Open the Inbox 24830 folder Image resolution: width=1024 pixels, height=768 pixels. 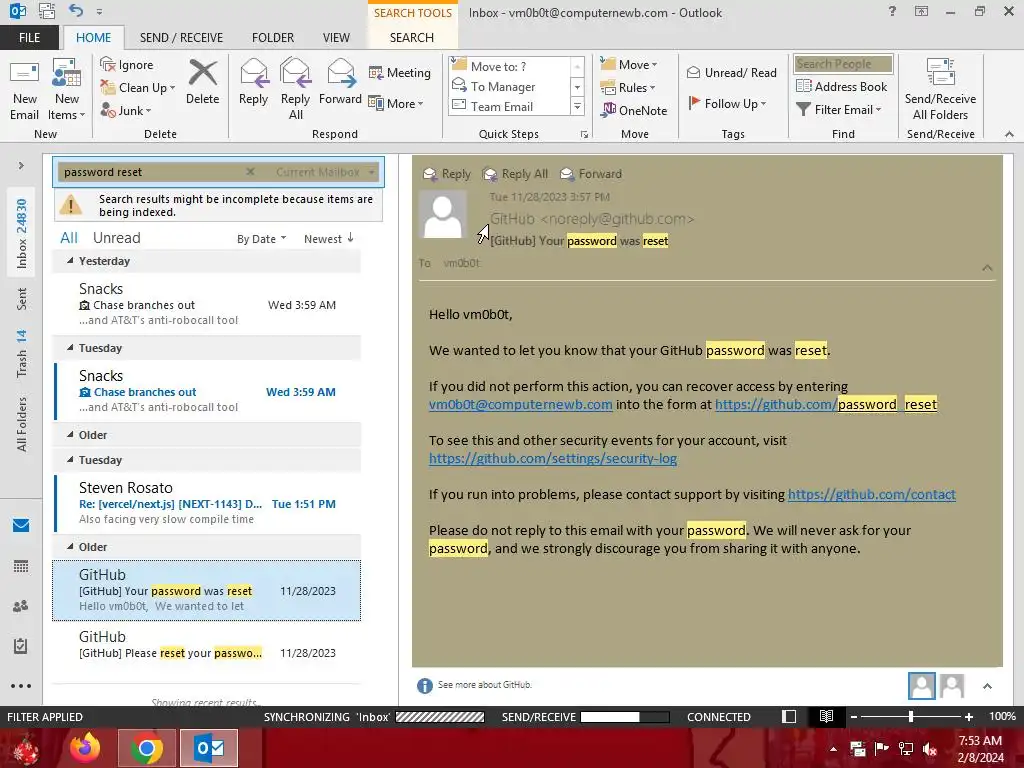pyautogui.click(x=22, y=233)
